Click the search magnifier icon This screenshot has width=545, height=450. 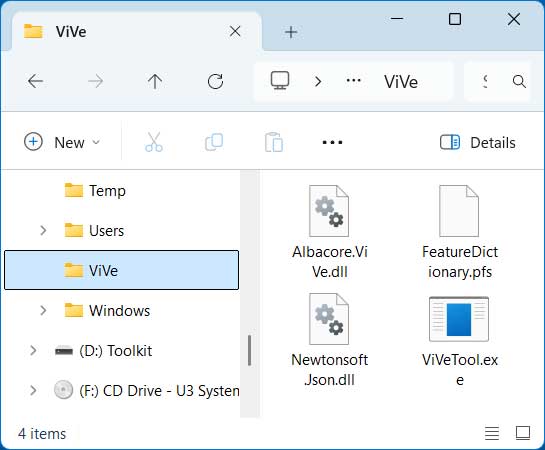coord(519,81)
